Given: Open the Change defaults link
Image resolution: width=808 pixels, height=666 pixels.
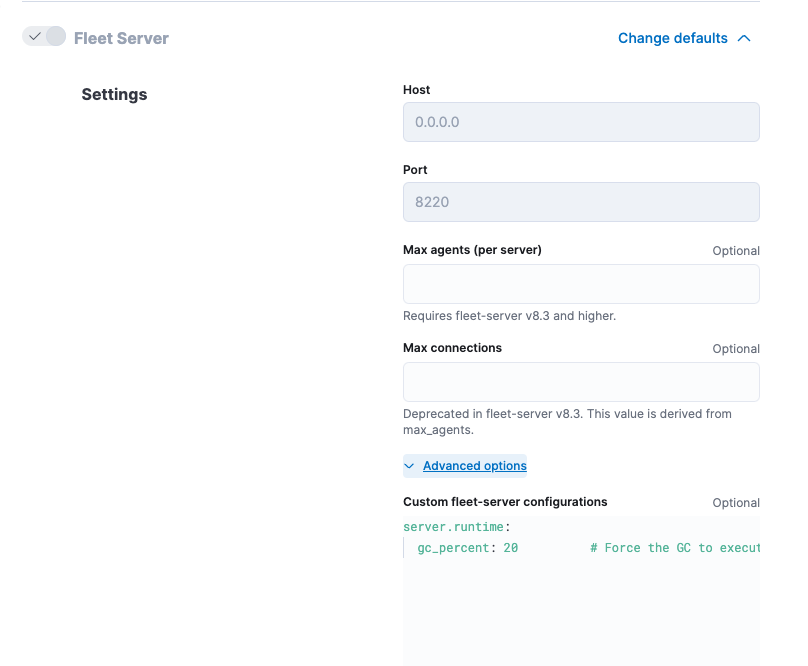Looking at the screenshot, I should coord(672,38).
